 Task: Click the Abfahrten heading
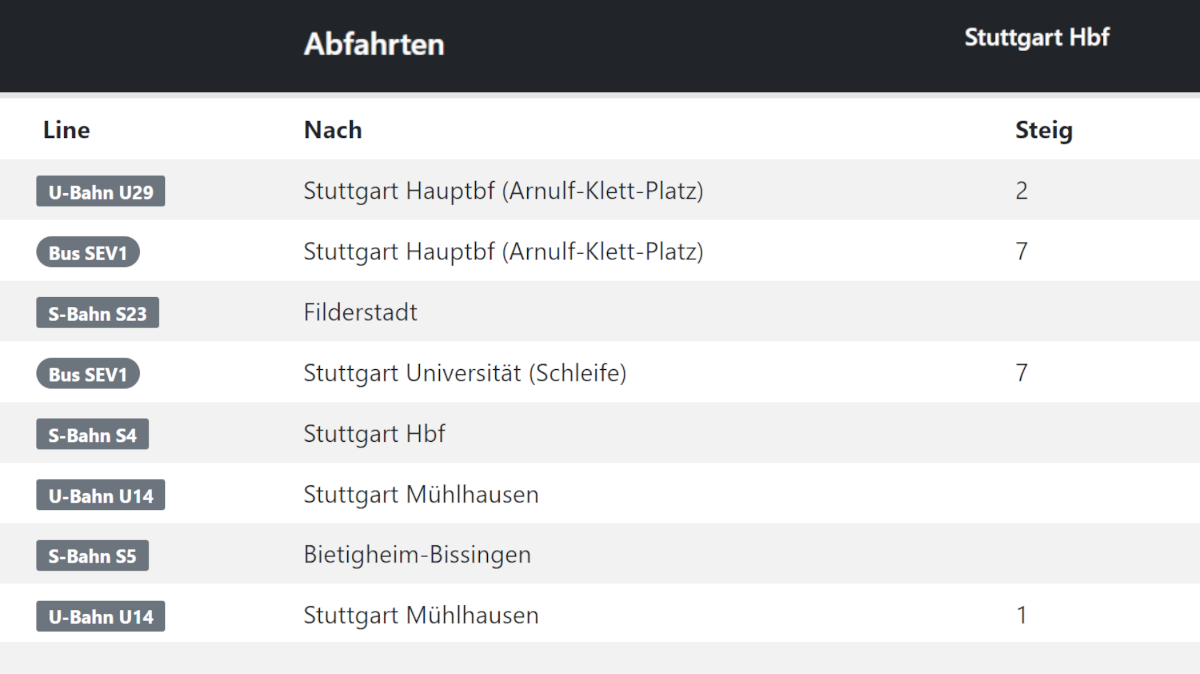(x=374, y=44)
